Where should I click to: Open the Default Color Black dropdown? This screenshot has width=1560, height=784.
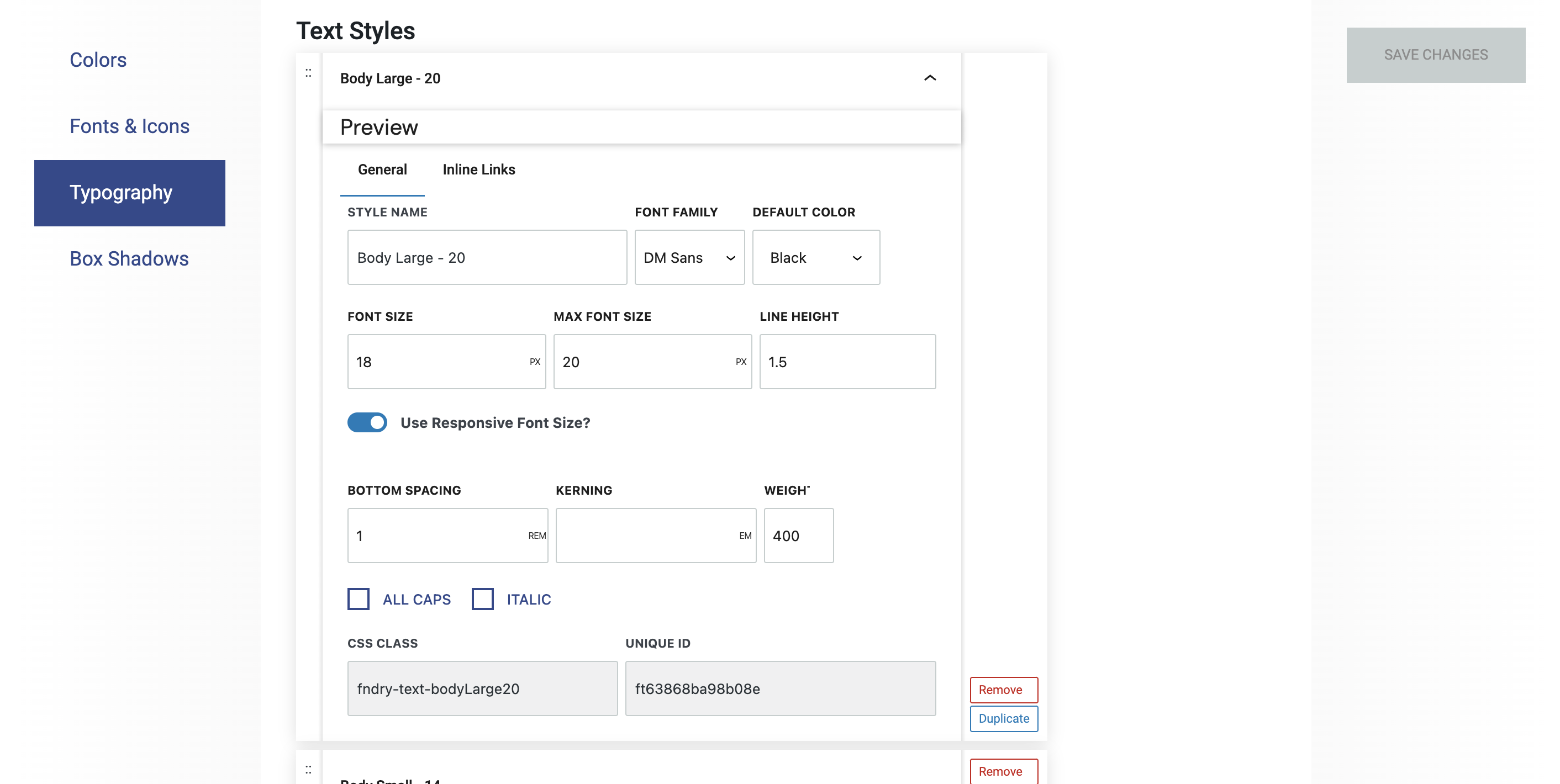tap(815, 257)
